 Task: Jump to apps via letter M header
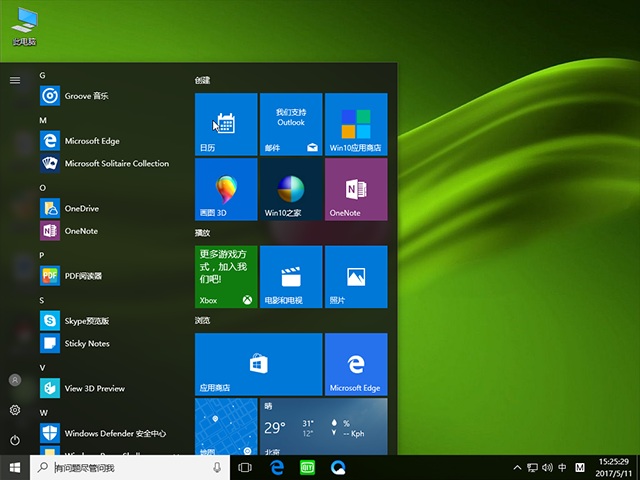click(x=44, y=120)
